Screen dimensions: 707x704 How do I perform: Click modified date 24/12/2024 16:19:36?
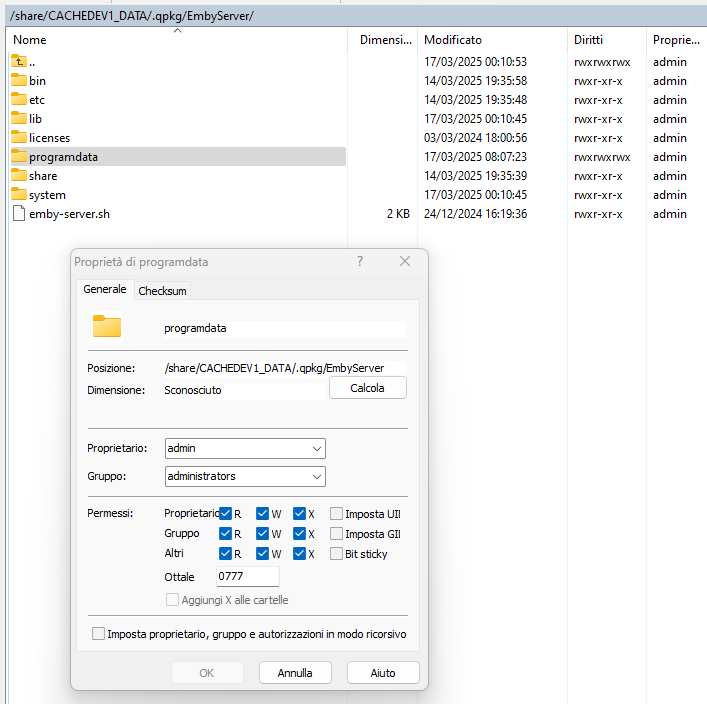[475, 214]
